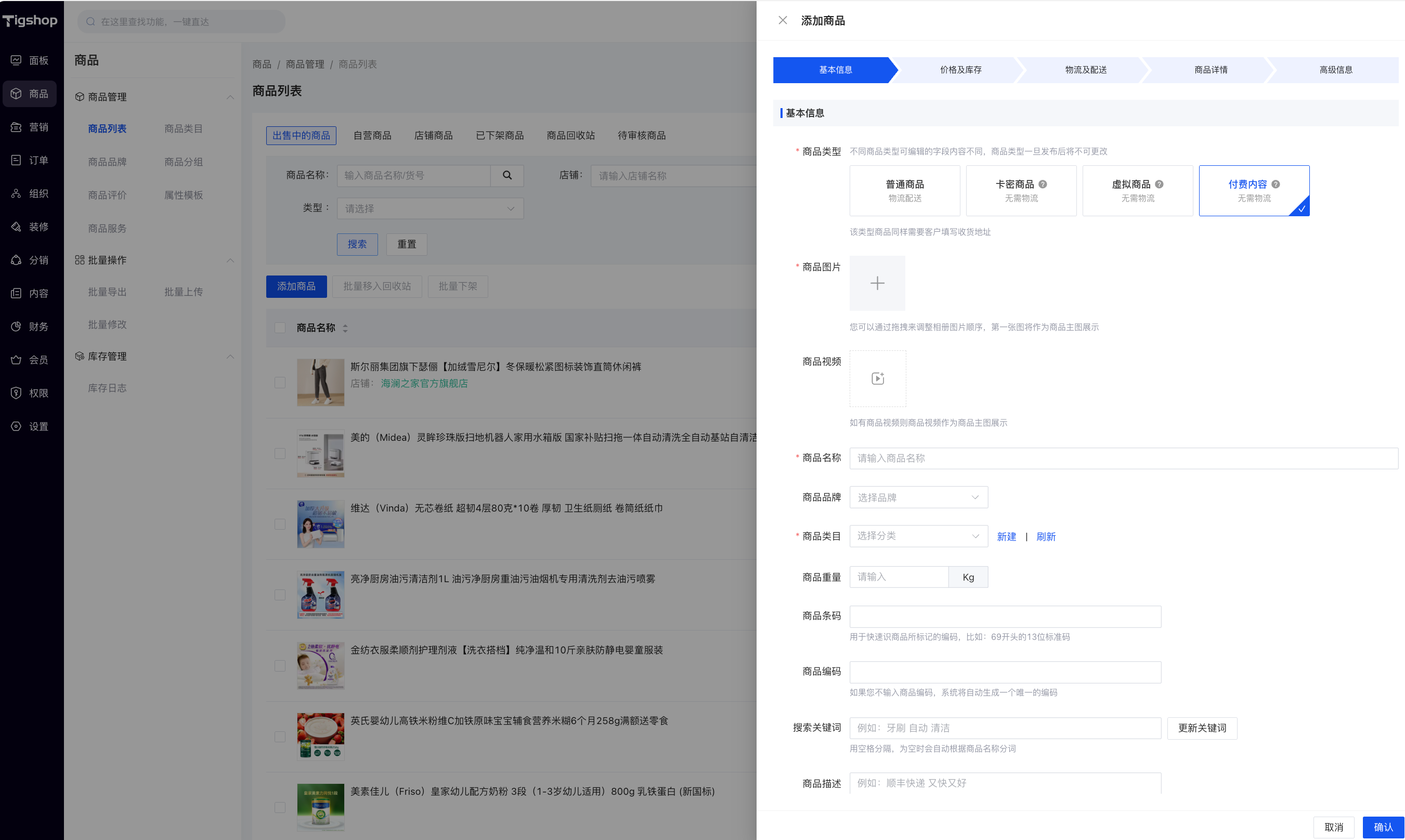Switch to 价格及库存 step tab

[x=960, y=70]
